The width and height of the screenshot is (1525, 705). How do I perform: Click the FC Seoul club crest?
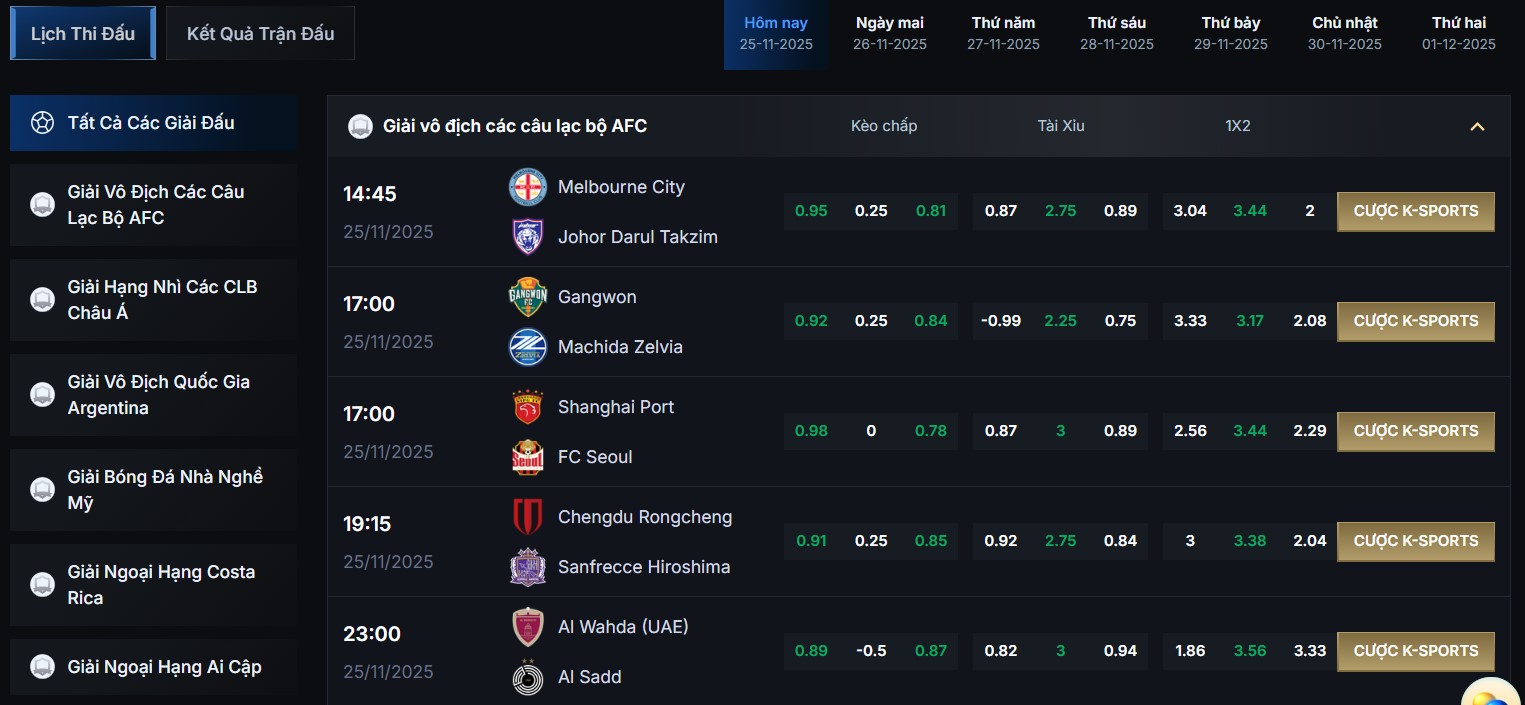(527, 457)
